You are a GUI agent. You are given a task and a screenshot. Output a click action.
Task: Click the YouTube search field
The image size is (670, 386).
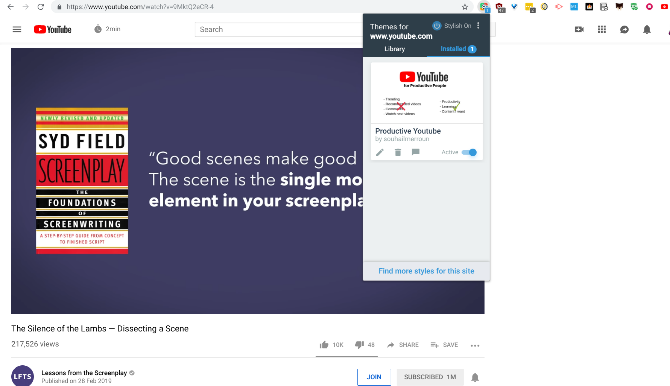(279, 29)
